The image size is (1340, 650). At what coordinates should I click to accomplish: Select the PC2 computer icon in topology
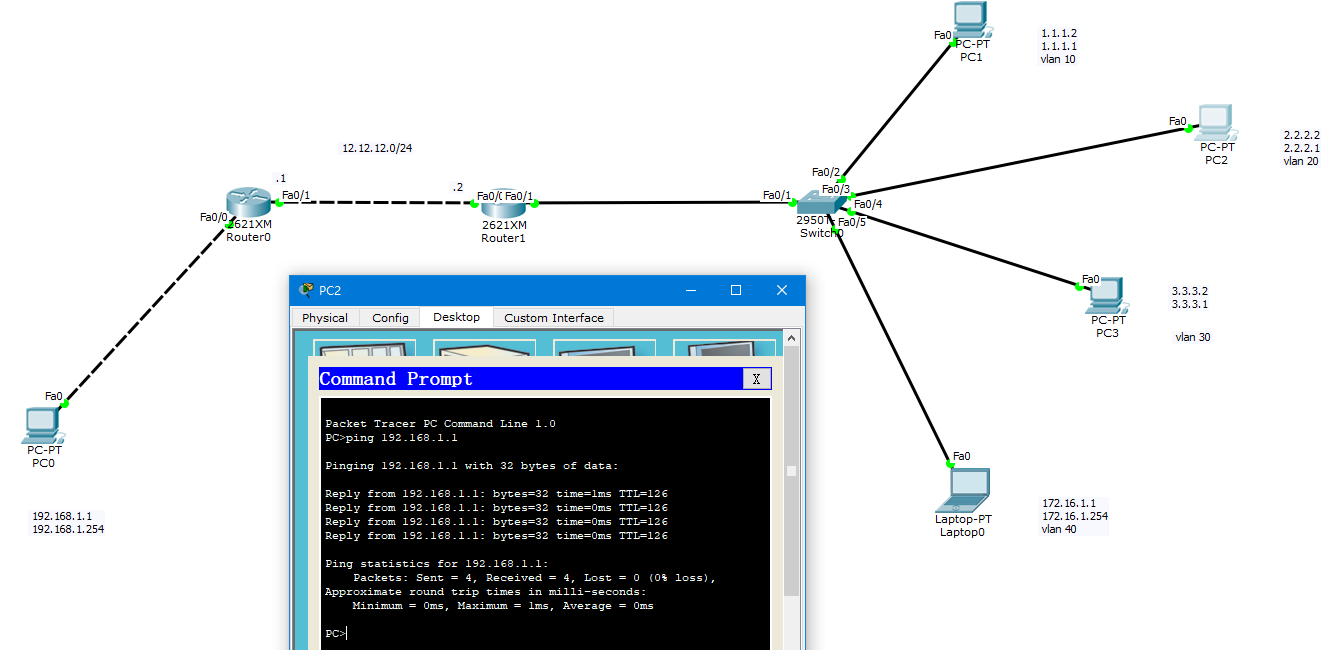point(1216,122)
